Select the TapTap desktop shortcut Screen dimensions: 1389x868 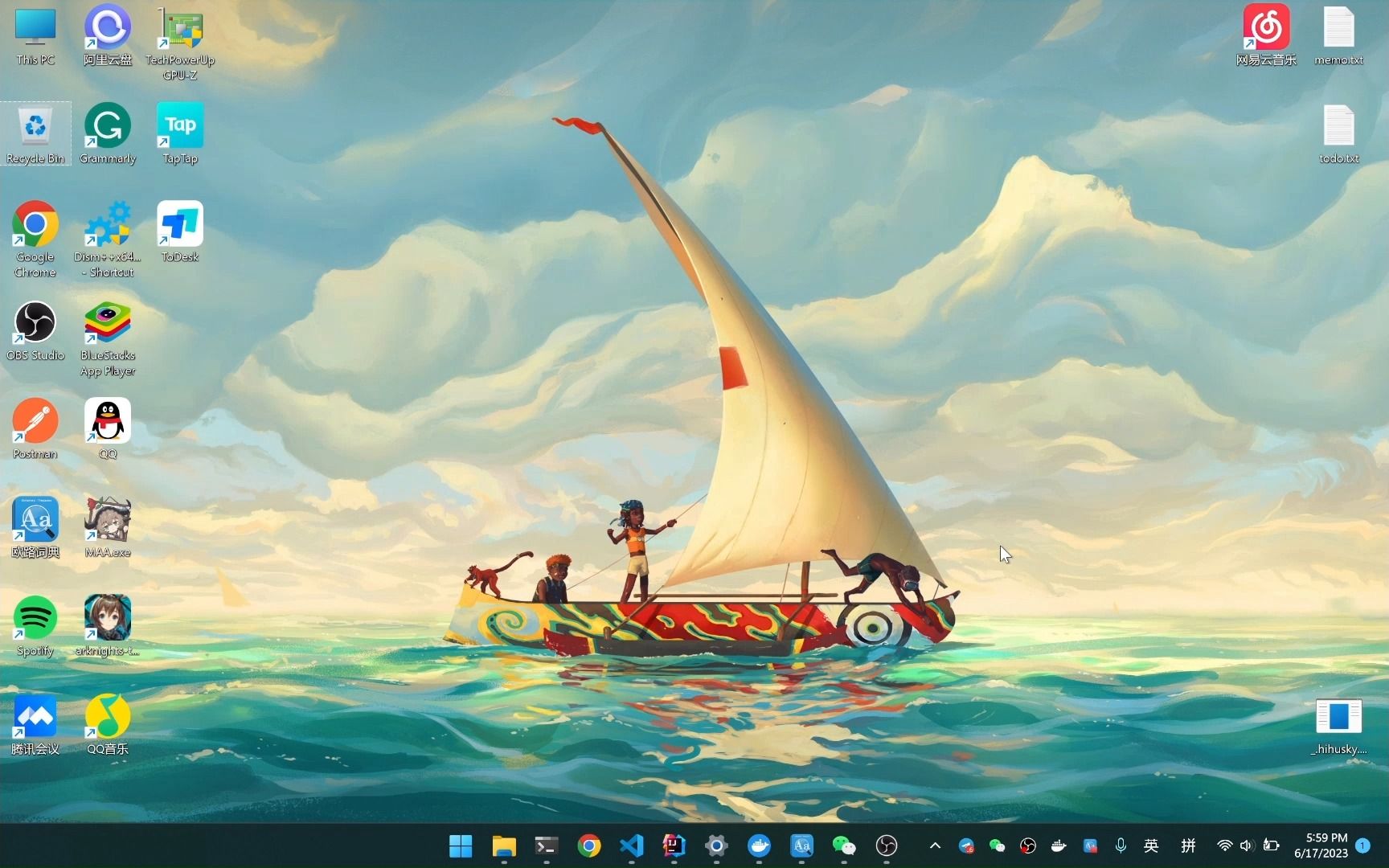coord(180,134)
